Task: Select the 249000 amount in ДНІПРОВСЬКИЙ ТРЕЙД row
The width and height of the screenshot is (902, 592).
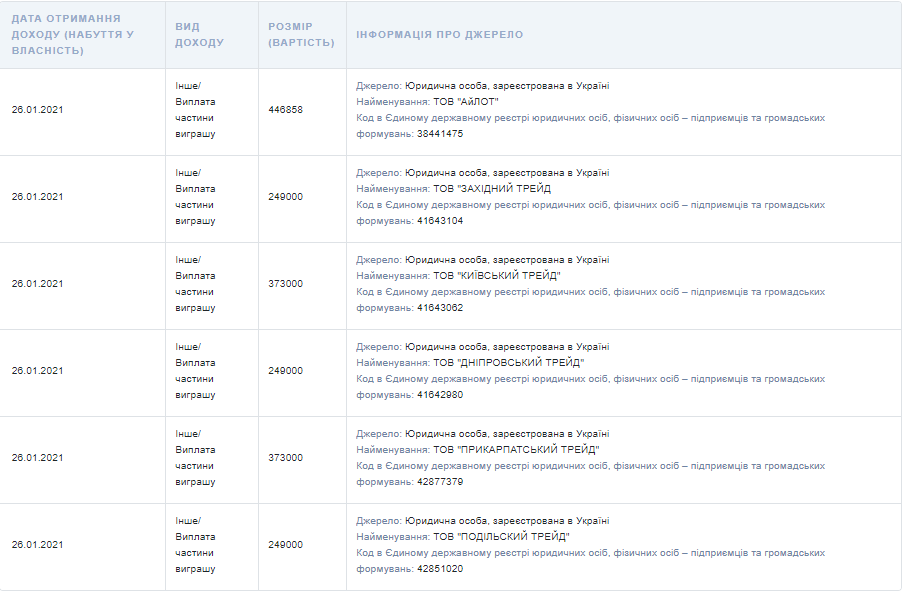Action: coord(285,371)
